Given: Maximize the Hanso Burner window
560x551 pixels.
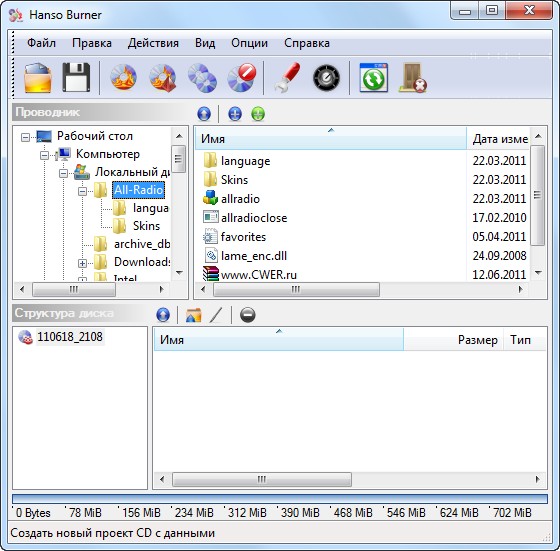Looking at the screenshot, I should coord(492,10).
